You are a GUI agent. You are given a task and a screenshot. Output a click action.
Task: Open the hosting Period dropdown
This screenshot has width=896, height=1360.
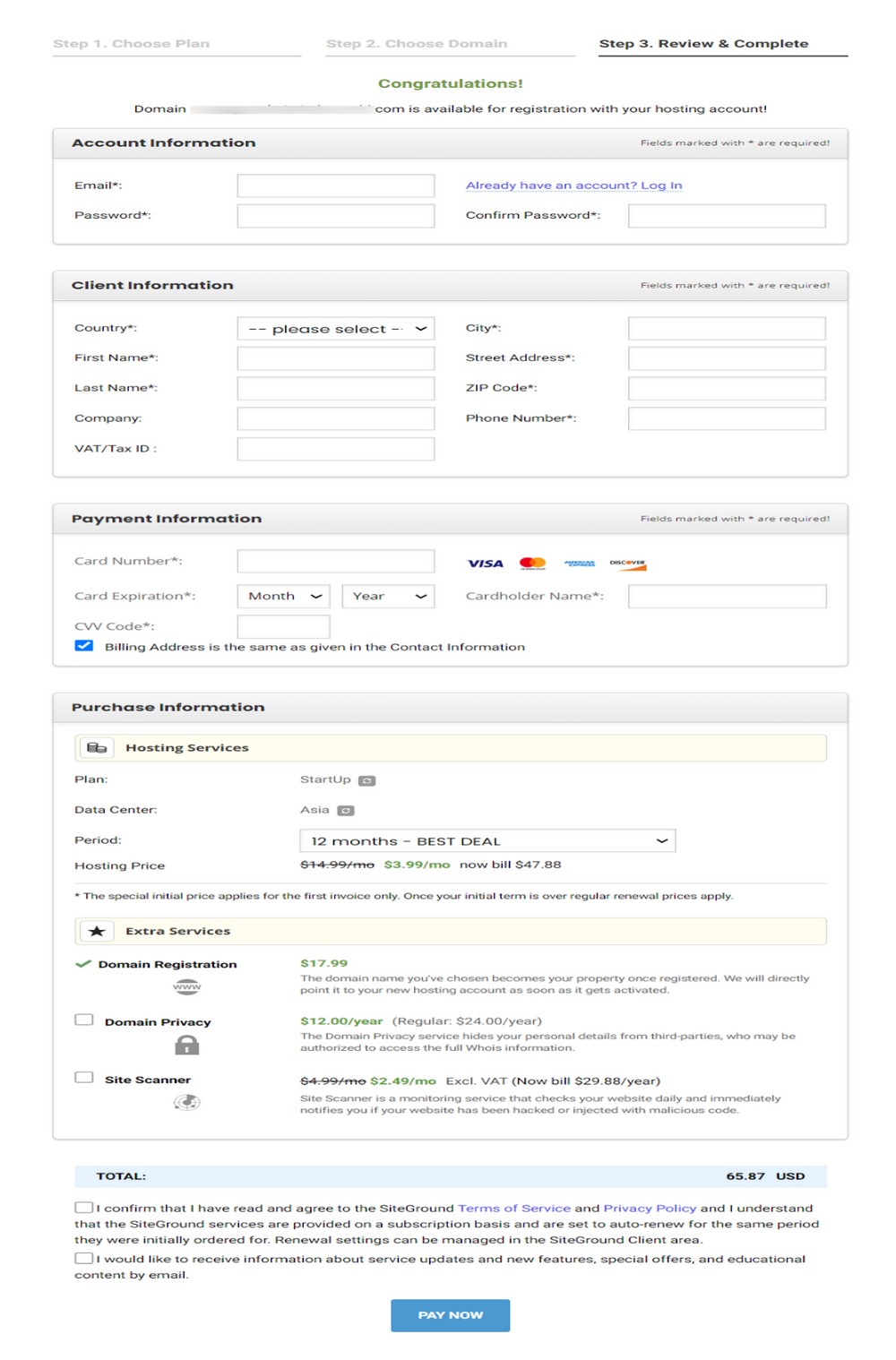(487, 841)
